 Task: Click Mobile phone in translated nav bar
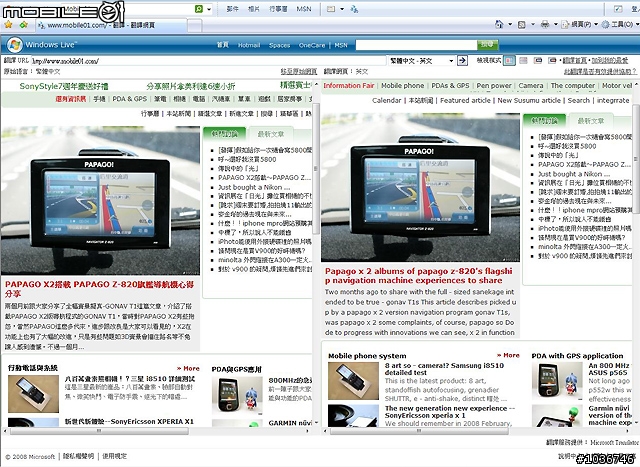402,86
